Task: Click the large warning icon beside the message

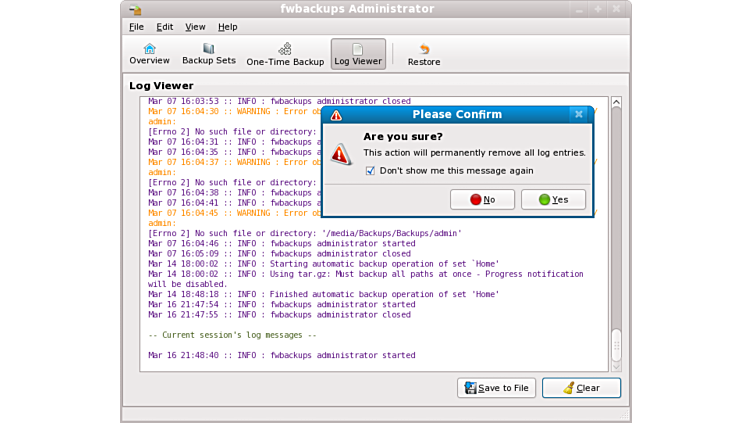Action: 341,154
